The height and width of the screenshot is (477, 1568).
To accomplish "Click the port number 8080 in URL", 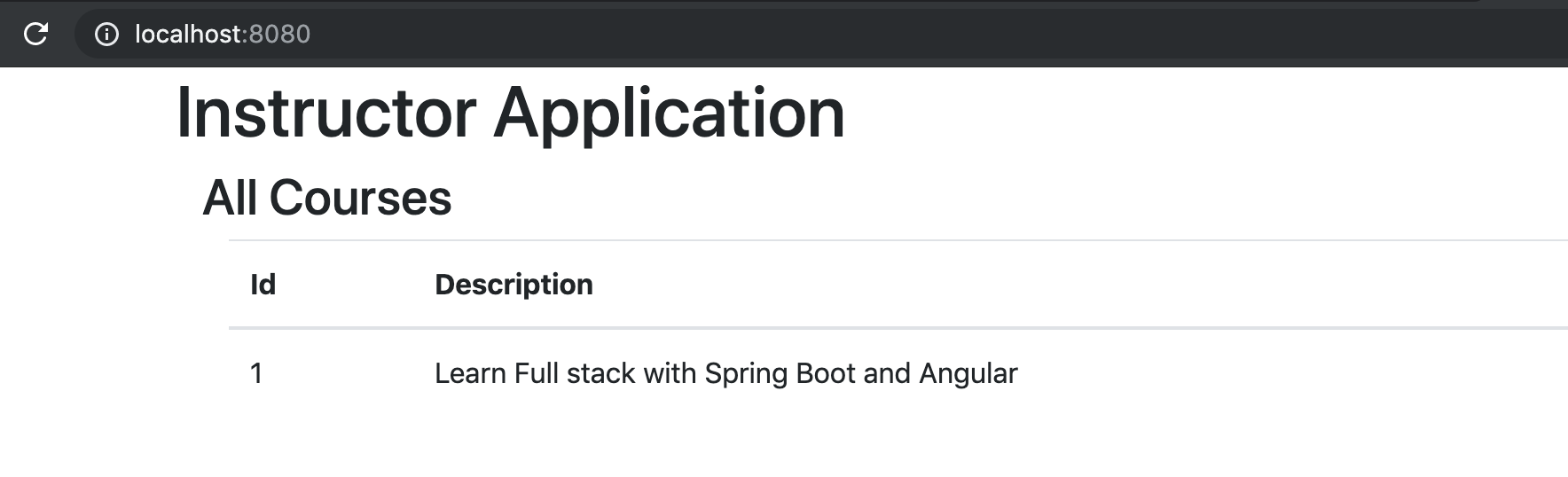I will tap(279, 34).
